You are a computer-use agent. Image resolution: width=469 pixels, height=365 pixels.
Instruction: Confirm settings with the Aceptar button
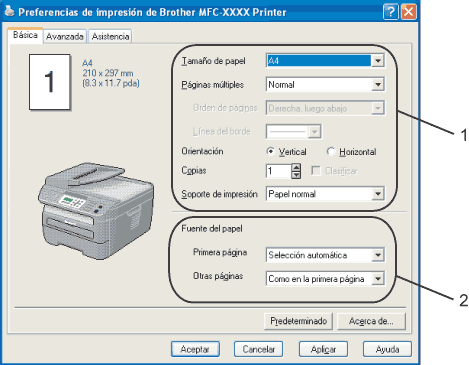(x=195, y=349)
